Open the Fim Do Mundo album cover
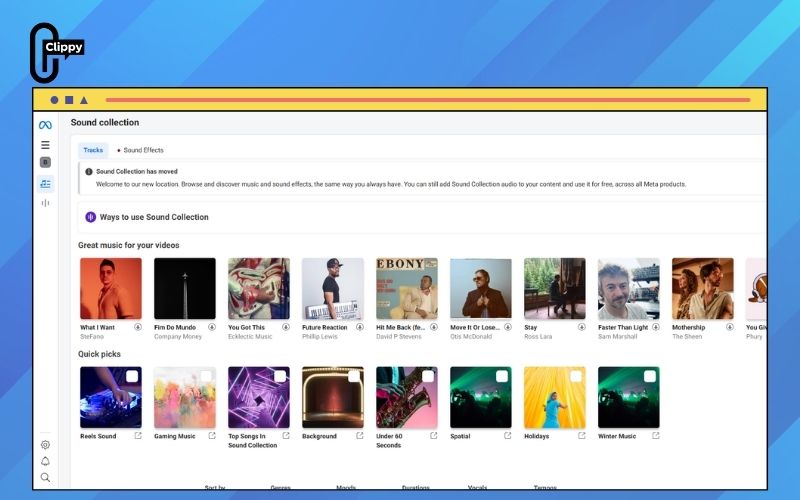800x500 pixels. (185, 288)
